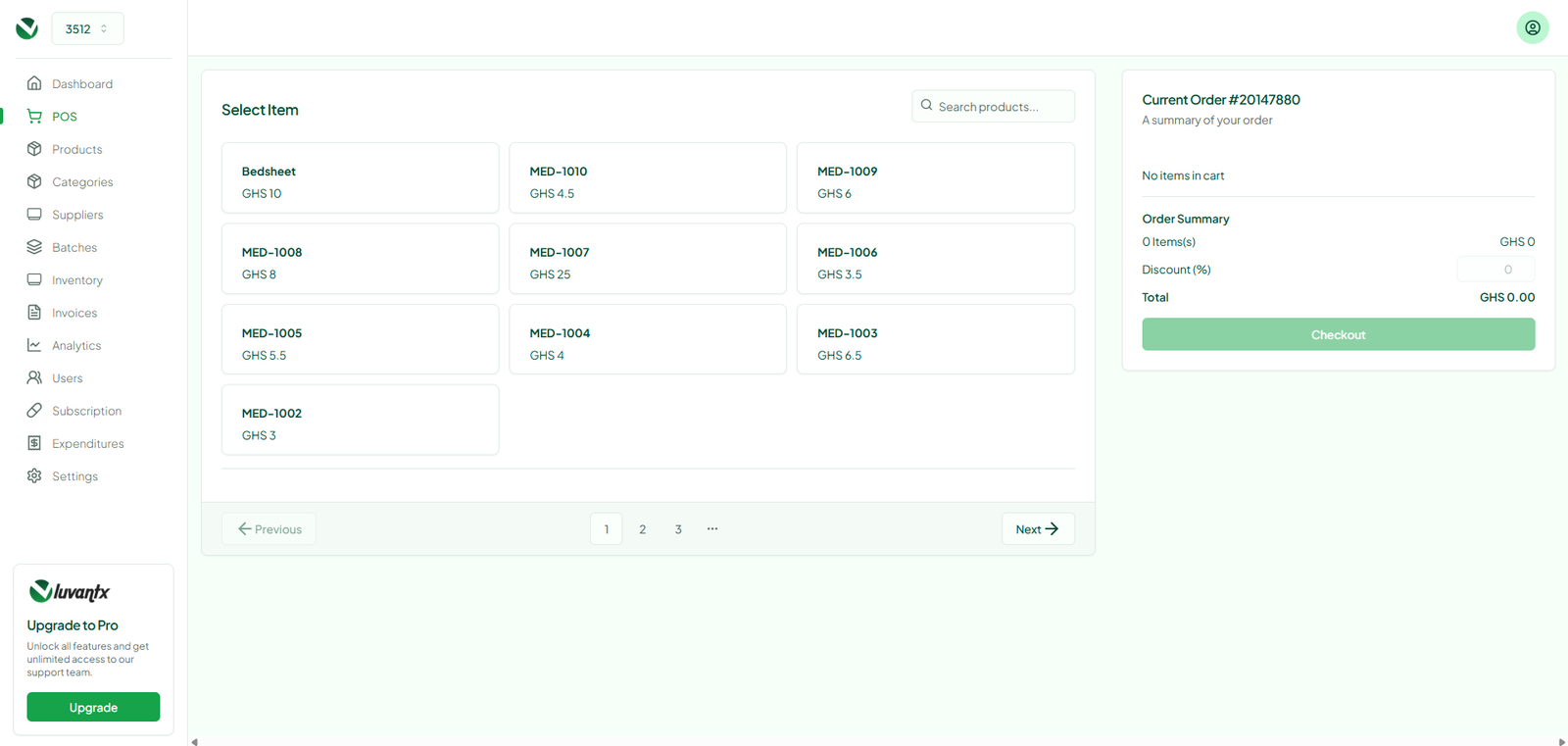Go to pagination page 2
This screenshot has height=746, width=1568.
(642, 528)
